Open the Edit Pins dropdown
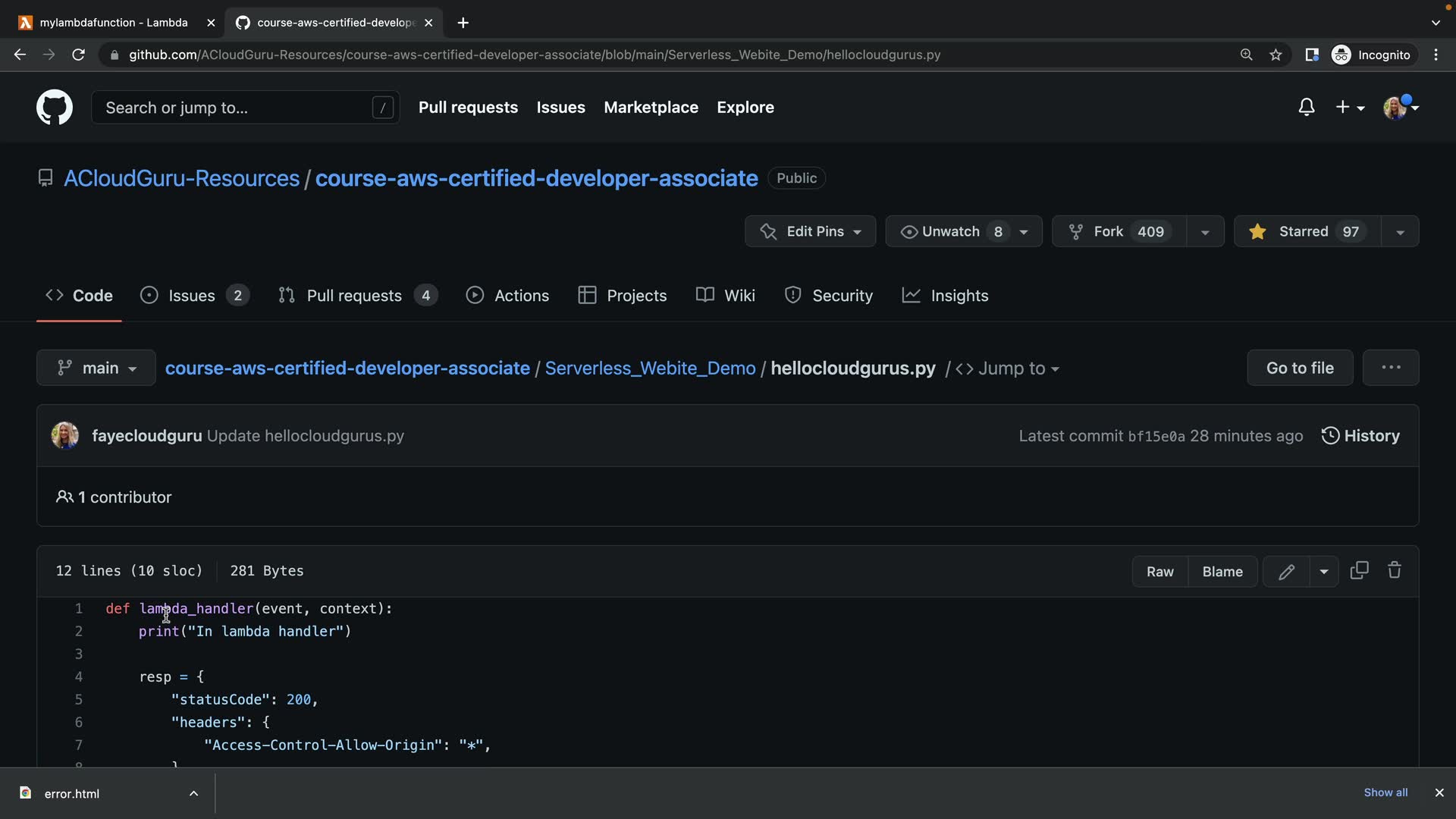Viewport: 1456px width, 819px height. click(x=810, y=231)
